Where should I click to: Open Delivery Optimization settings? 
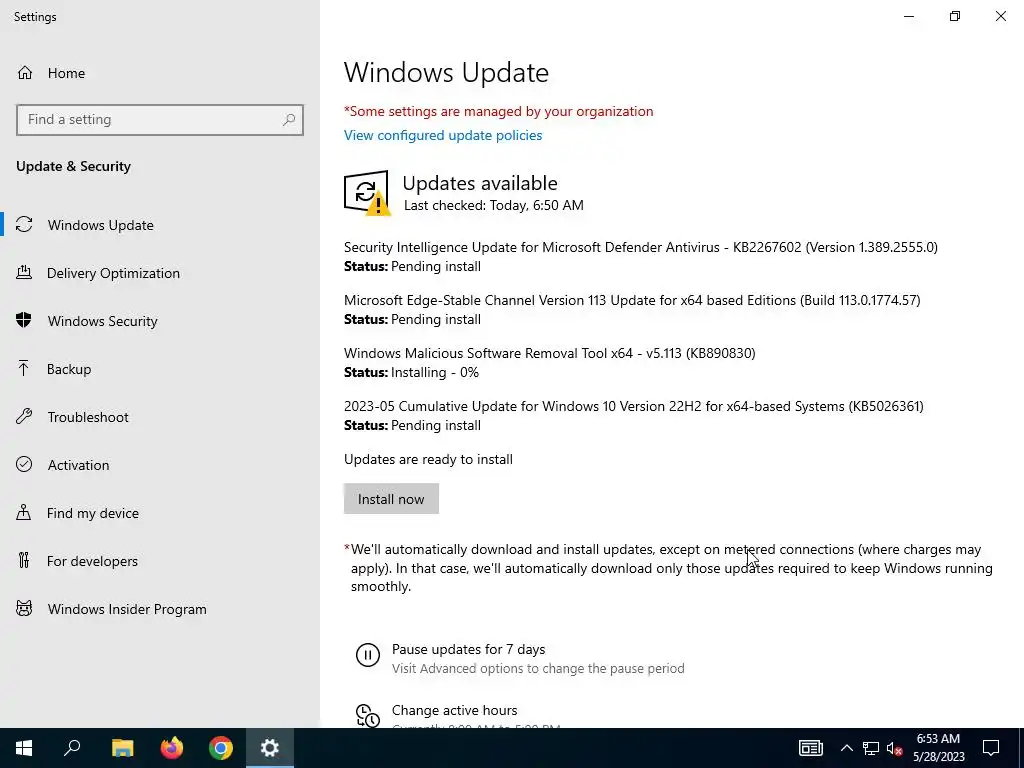click(x=160, y=273)
